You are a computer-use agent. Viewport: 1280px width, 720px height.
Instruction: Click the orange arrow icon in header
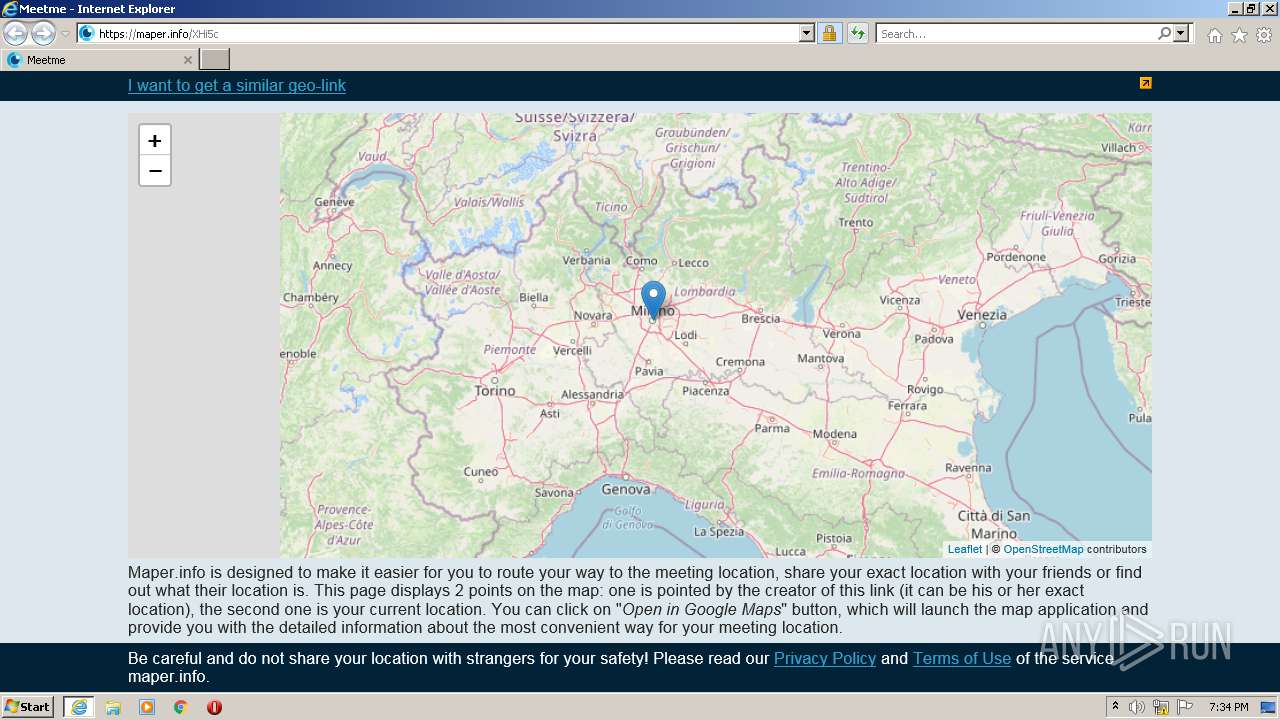coord(1146,83)
